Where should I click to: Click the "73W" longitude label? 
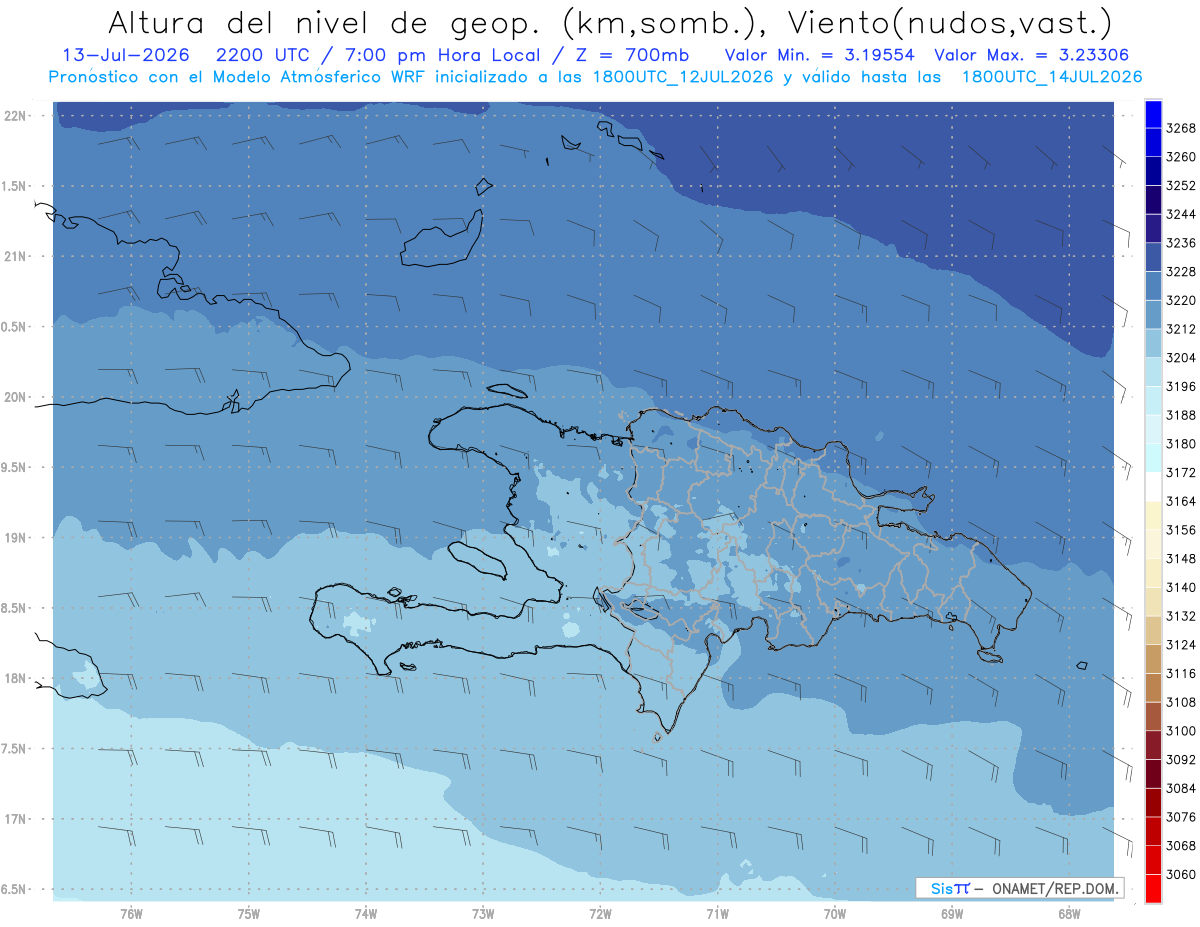coord(482,912)
